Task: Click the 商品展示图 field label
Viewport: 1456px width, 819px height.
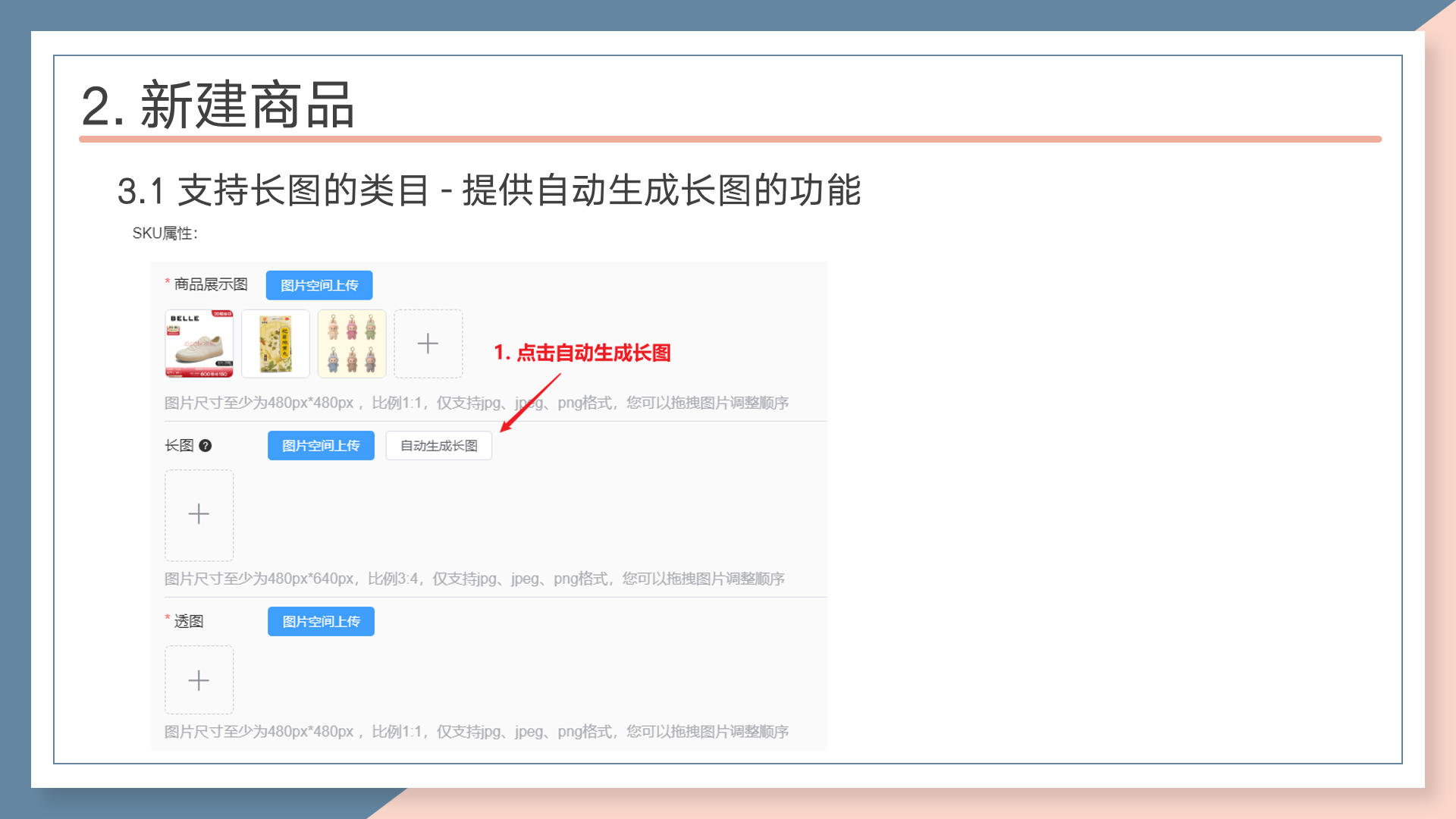Action: click(211, 284)
